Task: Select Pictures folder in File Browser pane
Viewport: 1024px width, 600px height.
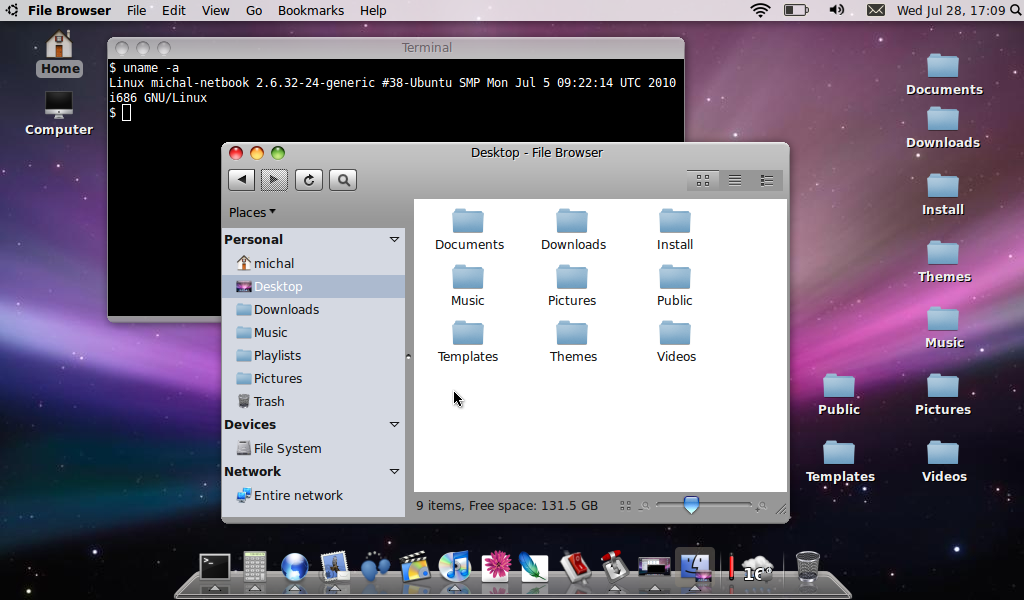Action: click(572, 286)
